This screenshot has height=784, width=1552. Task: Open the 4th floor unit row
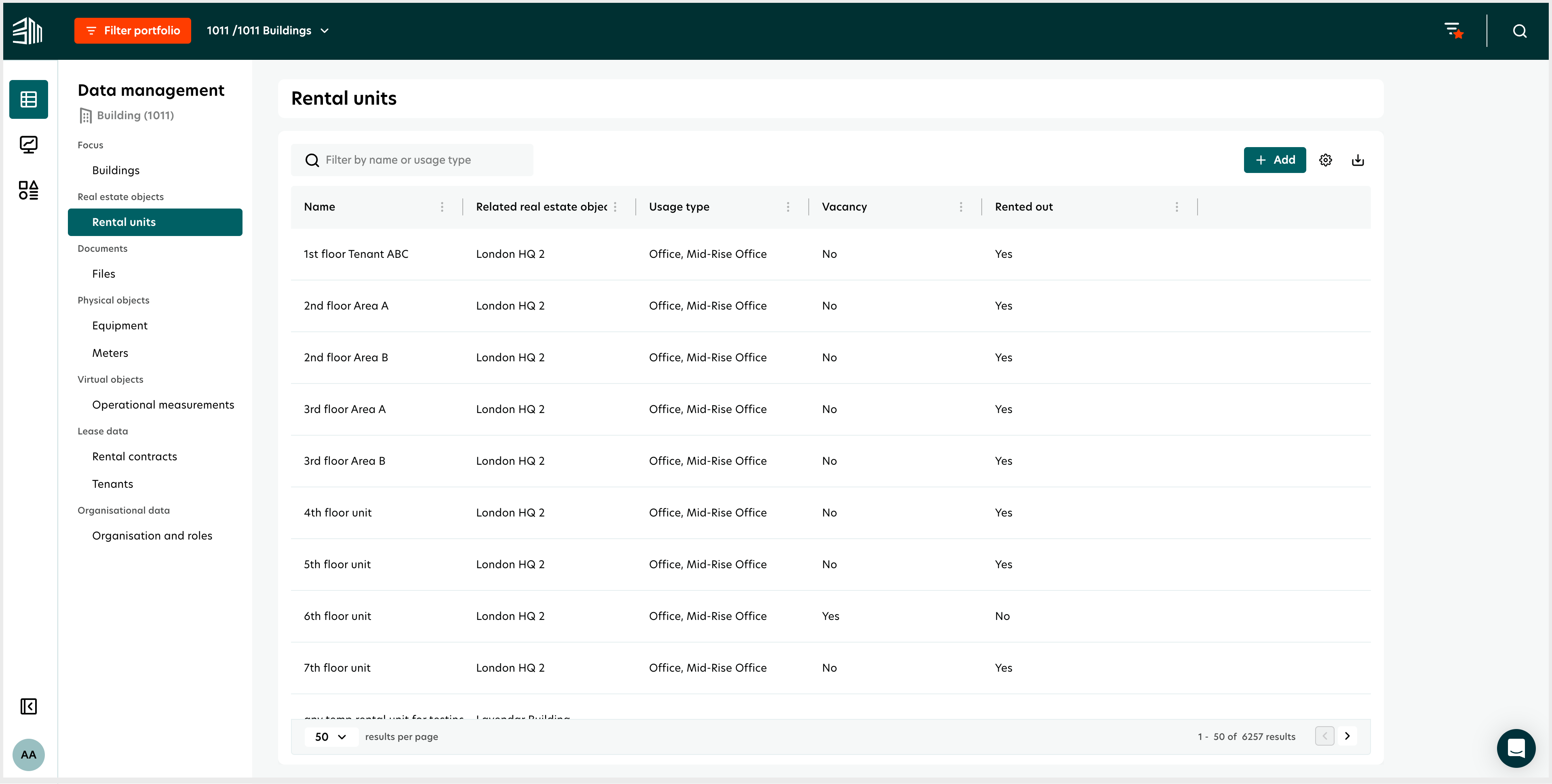(830, 513)
